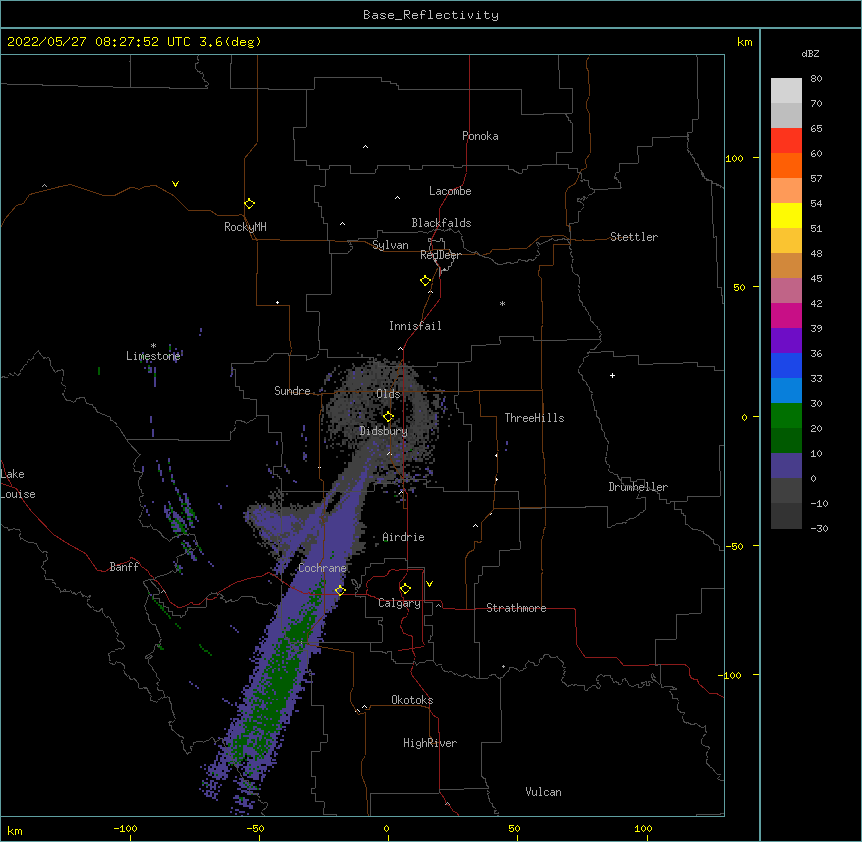The width and height of the screenshot is (862, 842).
Task: Click the Calgary label
Action: [400, 603]
